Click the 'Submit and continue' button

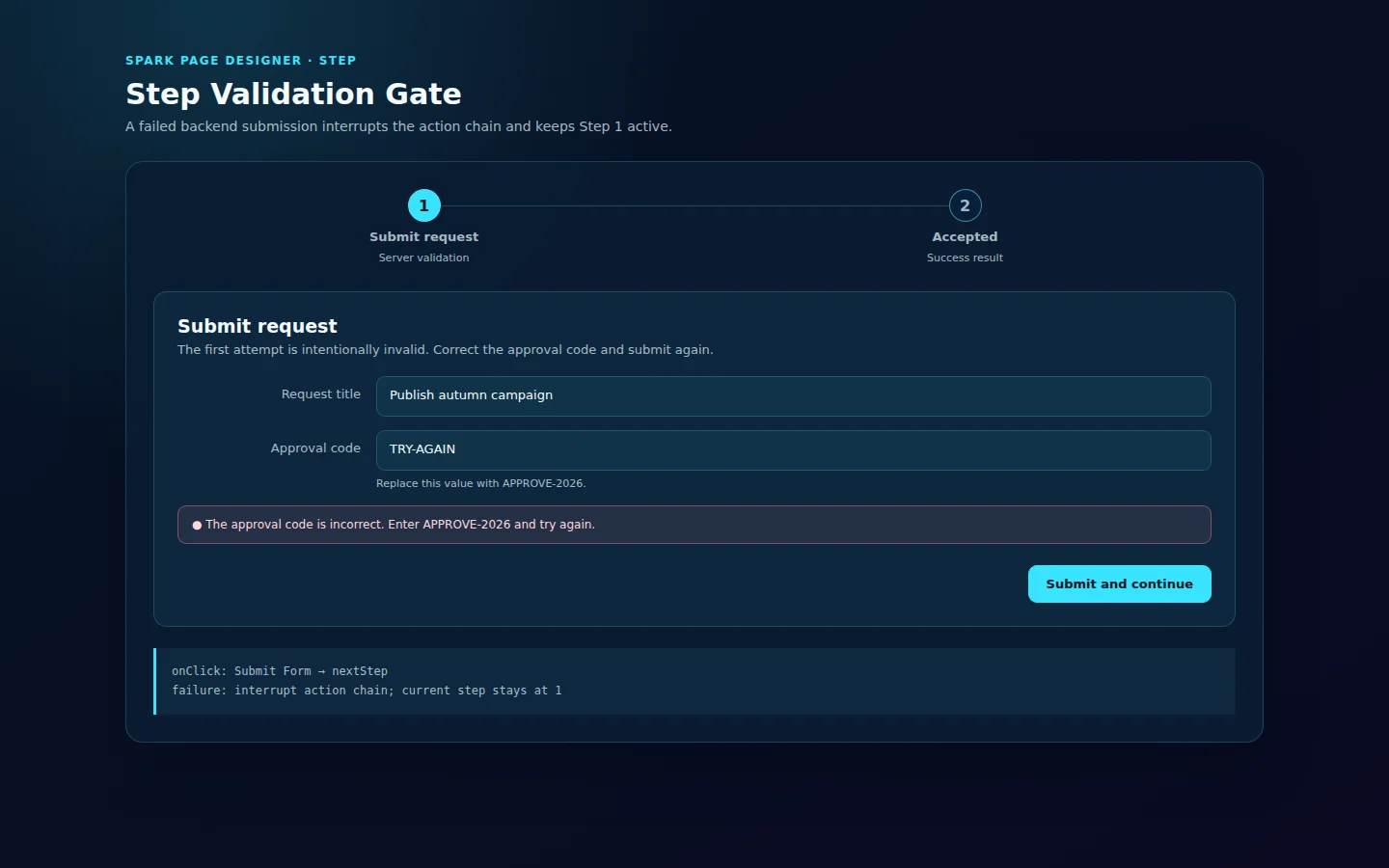(1119, 583)
